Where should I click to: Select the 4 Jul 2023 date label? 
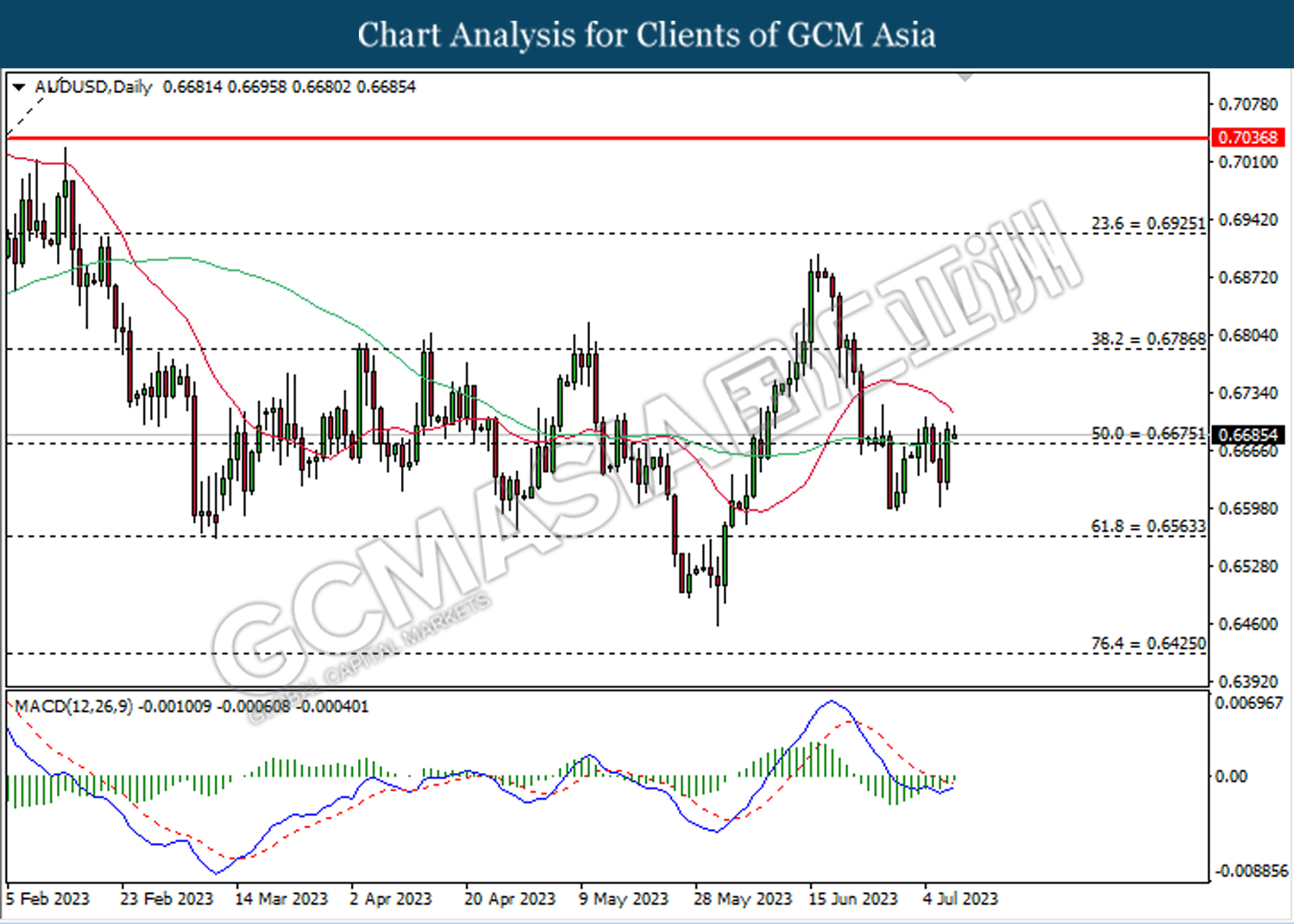[960, 899]
